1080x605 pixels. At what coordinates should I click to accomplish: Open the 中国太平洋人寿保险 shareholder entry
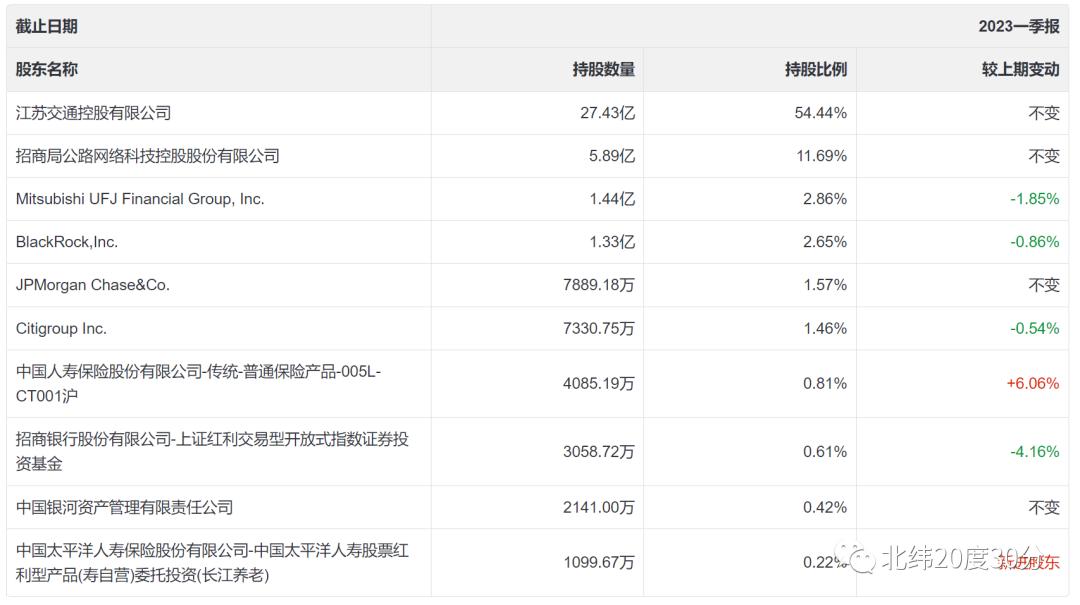point(212,562)
